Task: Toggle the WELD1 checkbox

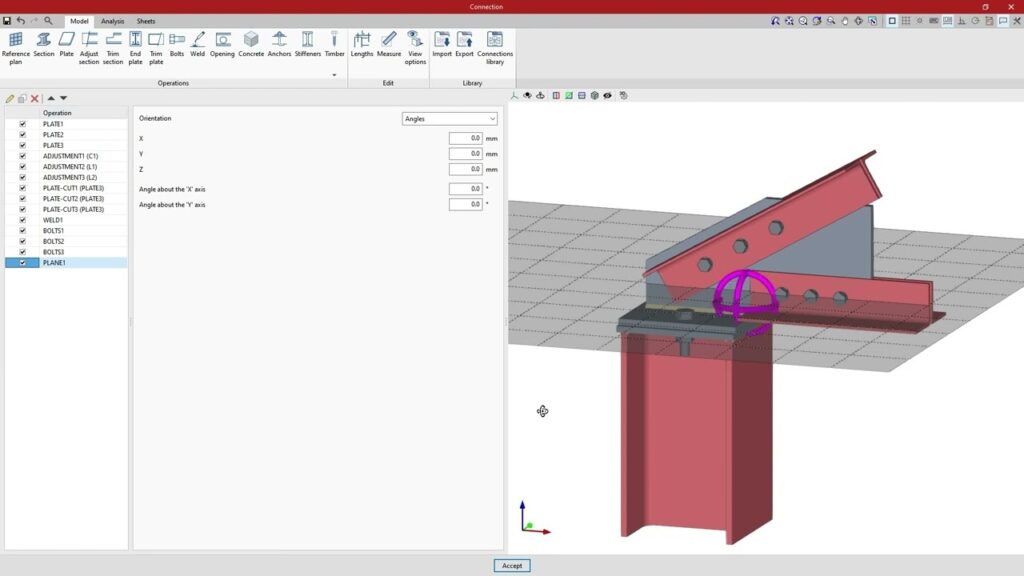Action: click(22, 220)
